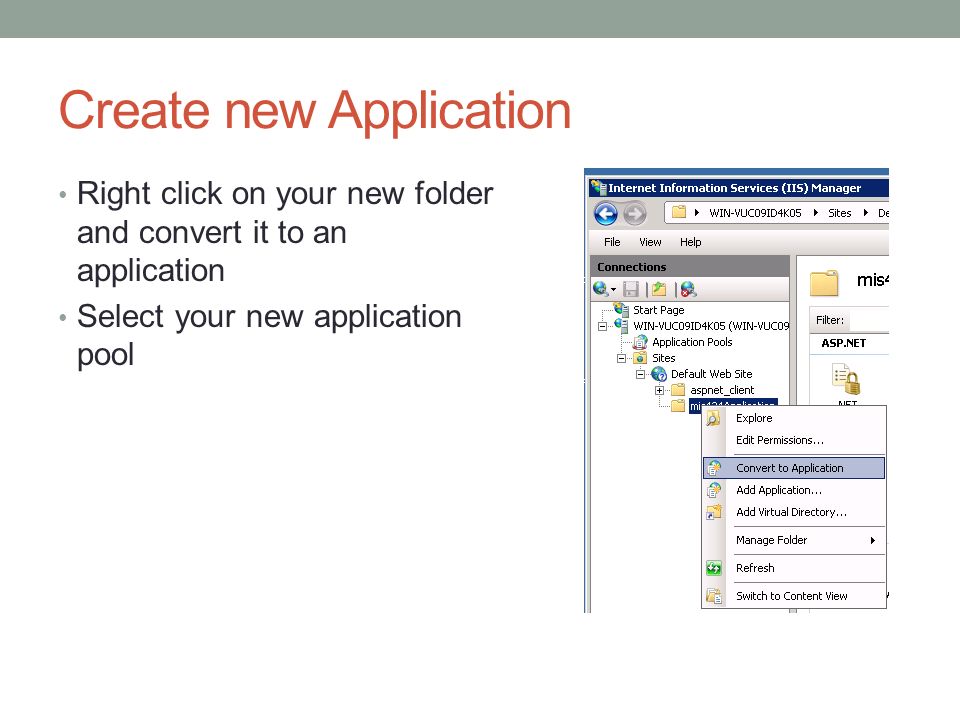Select Application Pools in the tree
This screenshot has width=960, height=720.
pyautogui.click(x=692, y=342)
